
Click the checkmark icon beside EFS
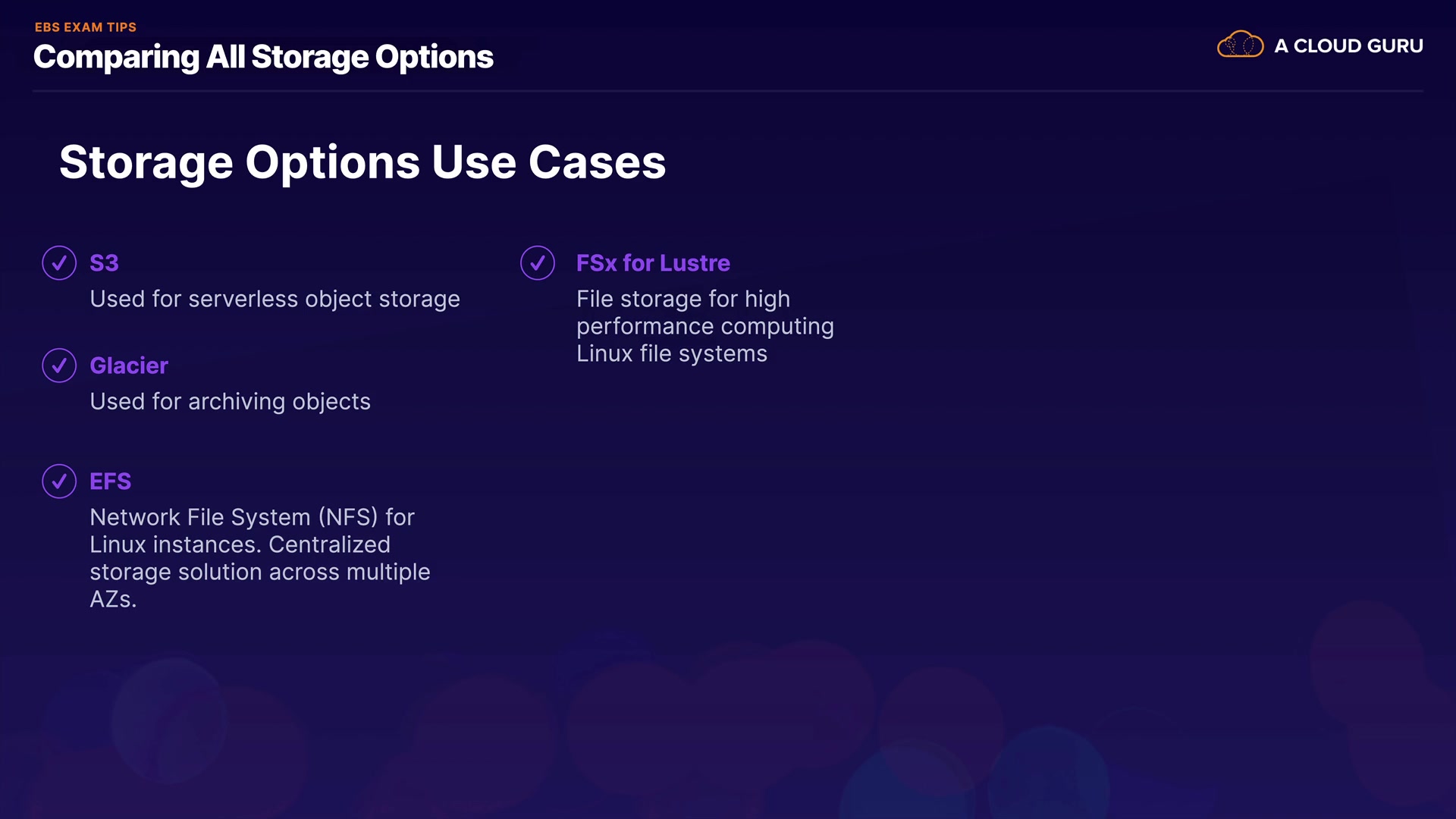pyautogui.click(x=59, y=481)
